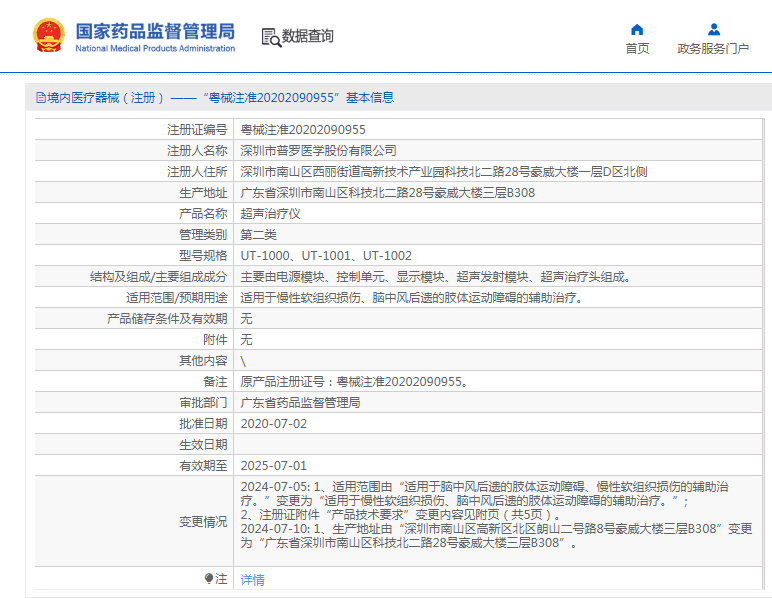Select approval date 2020-07-02

[x=274, y=424]
